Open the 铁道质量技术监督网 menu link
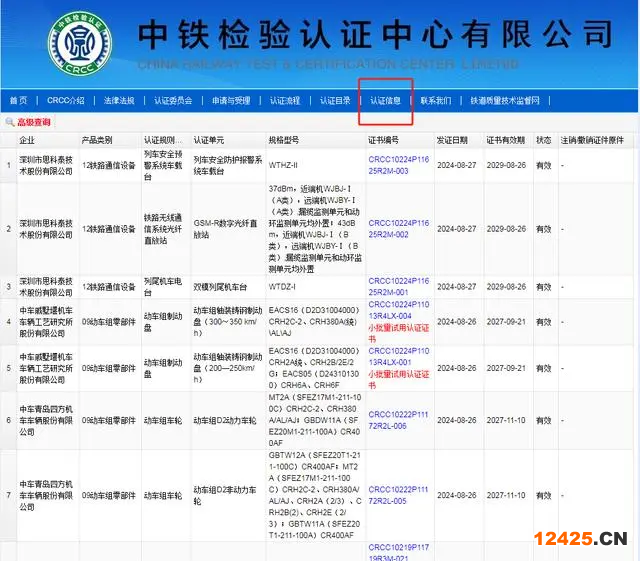 click(505, 100)
